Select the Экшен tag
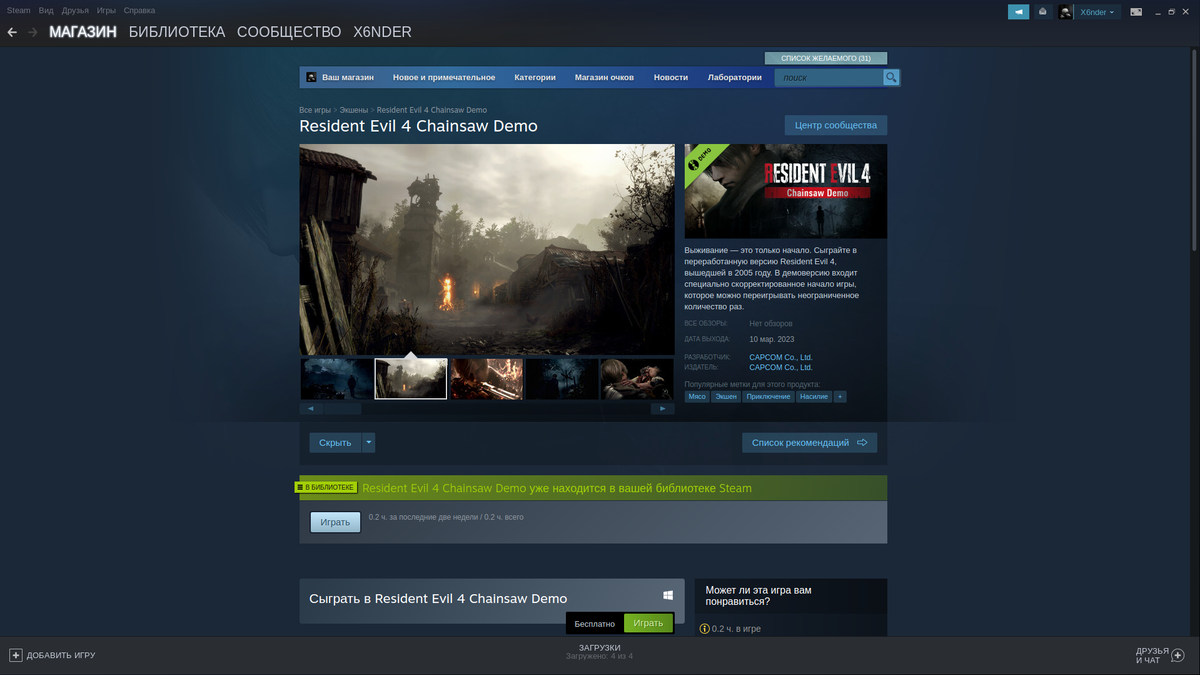The image size is (1200, 675). pyautogui.click(x=726, y=397)
